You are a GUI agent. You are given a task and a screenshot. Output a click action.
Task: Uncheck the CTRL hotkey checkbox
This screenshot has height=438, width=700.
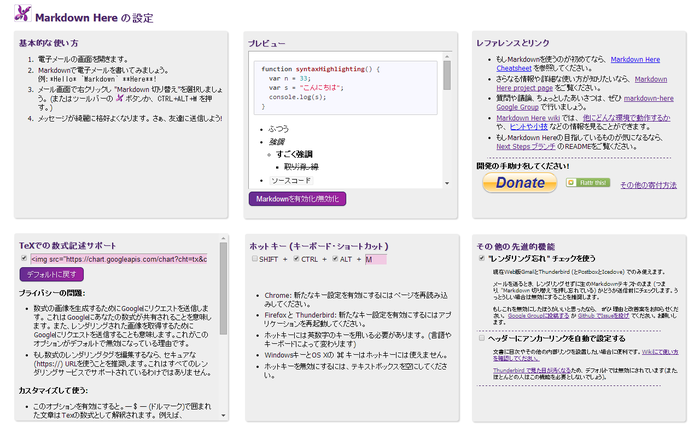(x=296, y=259)
